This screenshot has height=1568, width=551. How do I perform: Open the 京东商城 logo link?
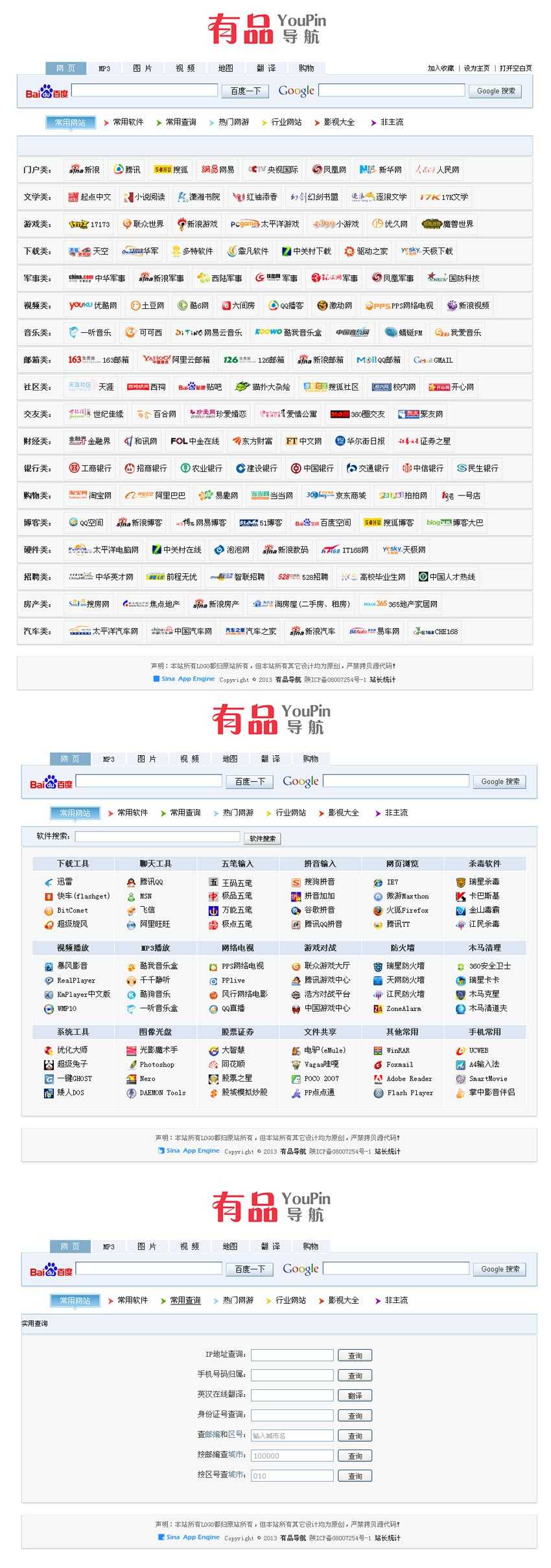(x=320, y=495)
